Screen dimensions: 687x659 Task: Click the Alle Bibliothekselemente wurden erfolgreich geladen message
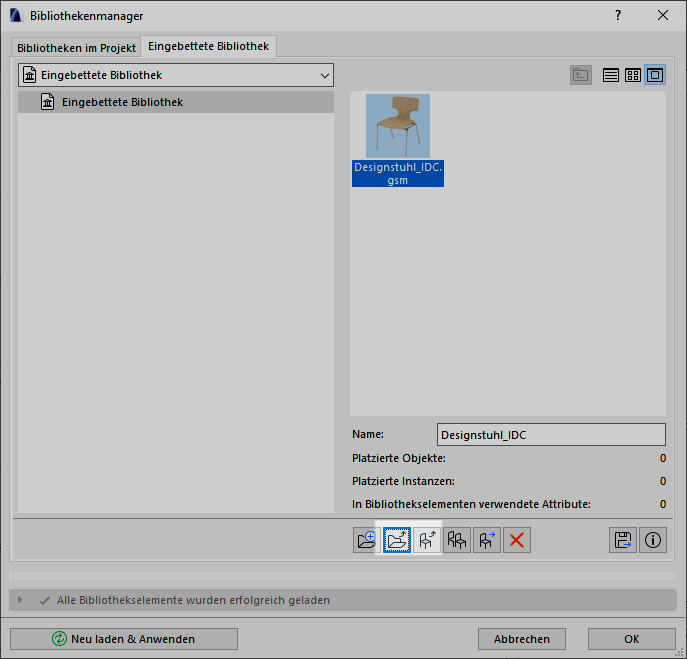193,600
